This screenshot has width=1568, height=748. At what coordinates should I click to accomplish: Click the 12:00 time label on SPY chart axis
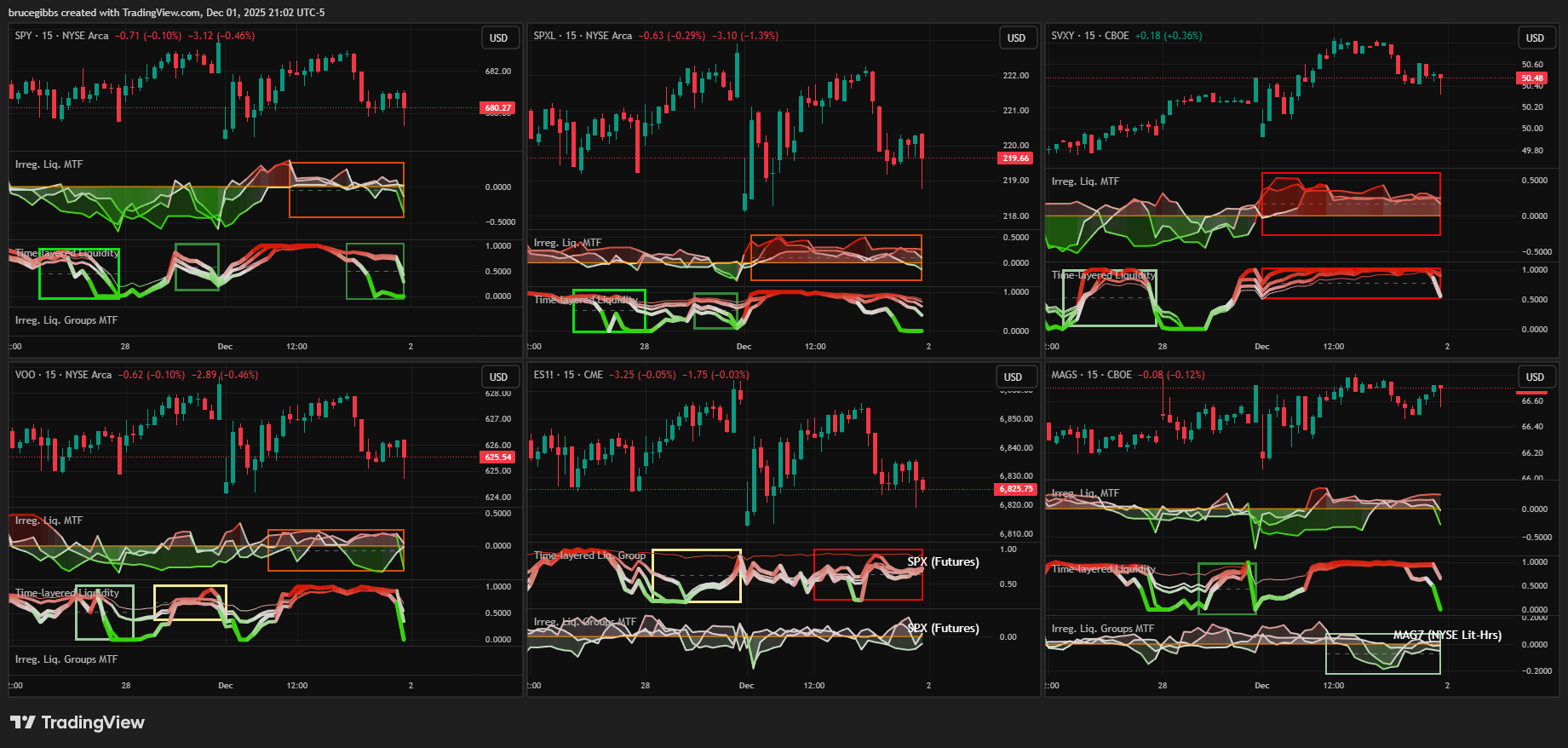[296, 347]
